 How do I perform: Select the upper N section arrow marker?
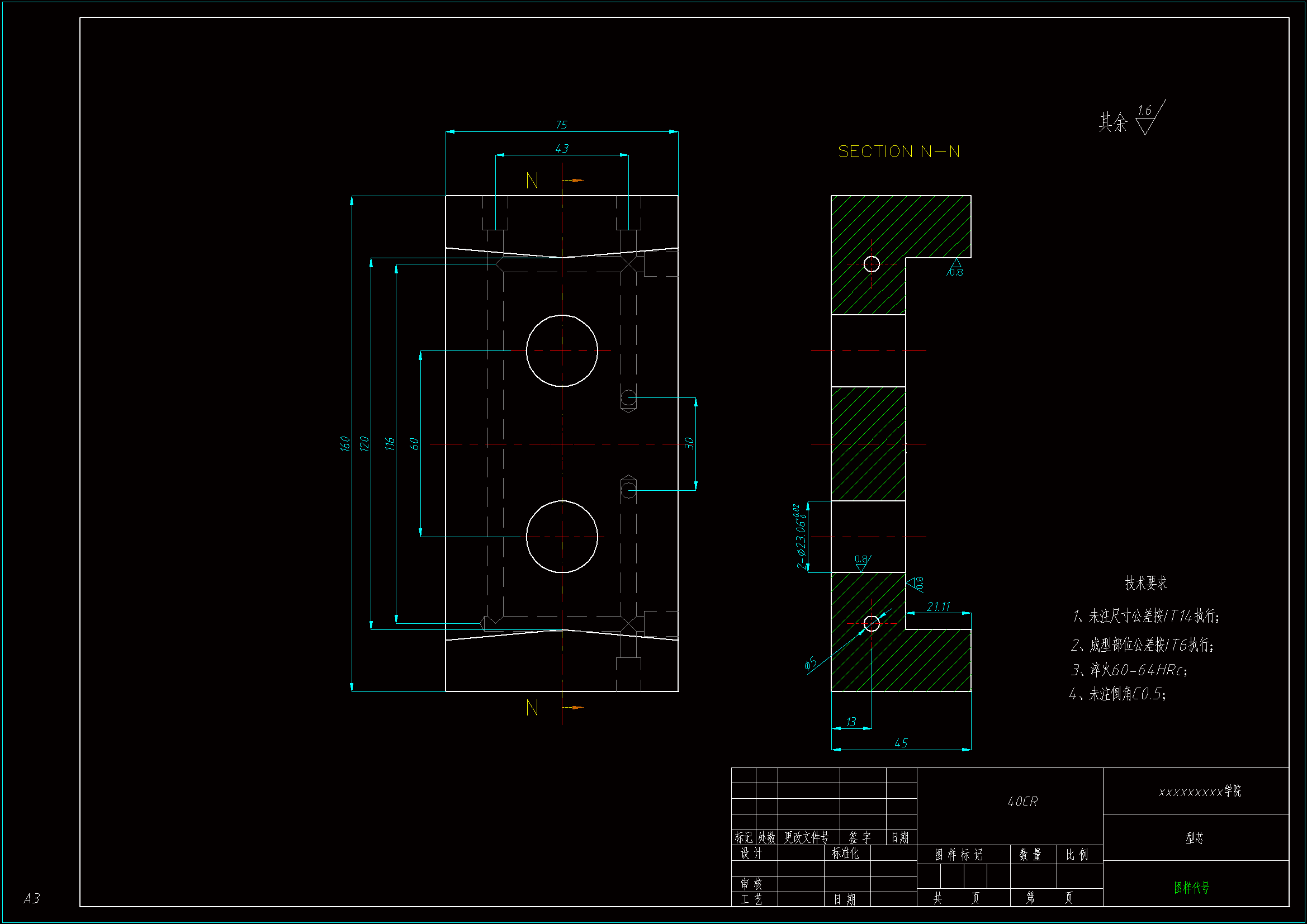573,181
